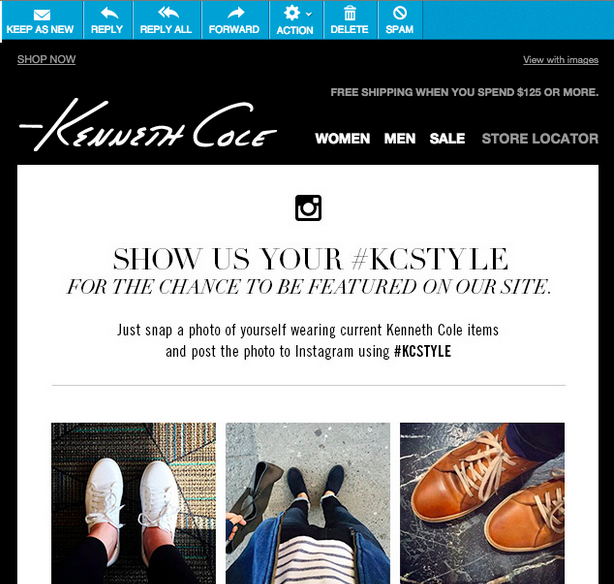This screenshot has width=614, height=584.
Task: Click the Instagram camera icon
Action: point(308,208)
